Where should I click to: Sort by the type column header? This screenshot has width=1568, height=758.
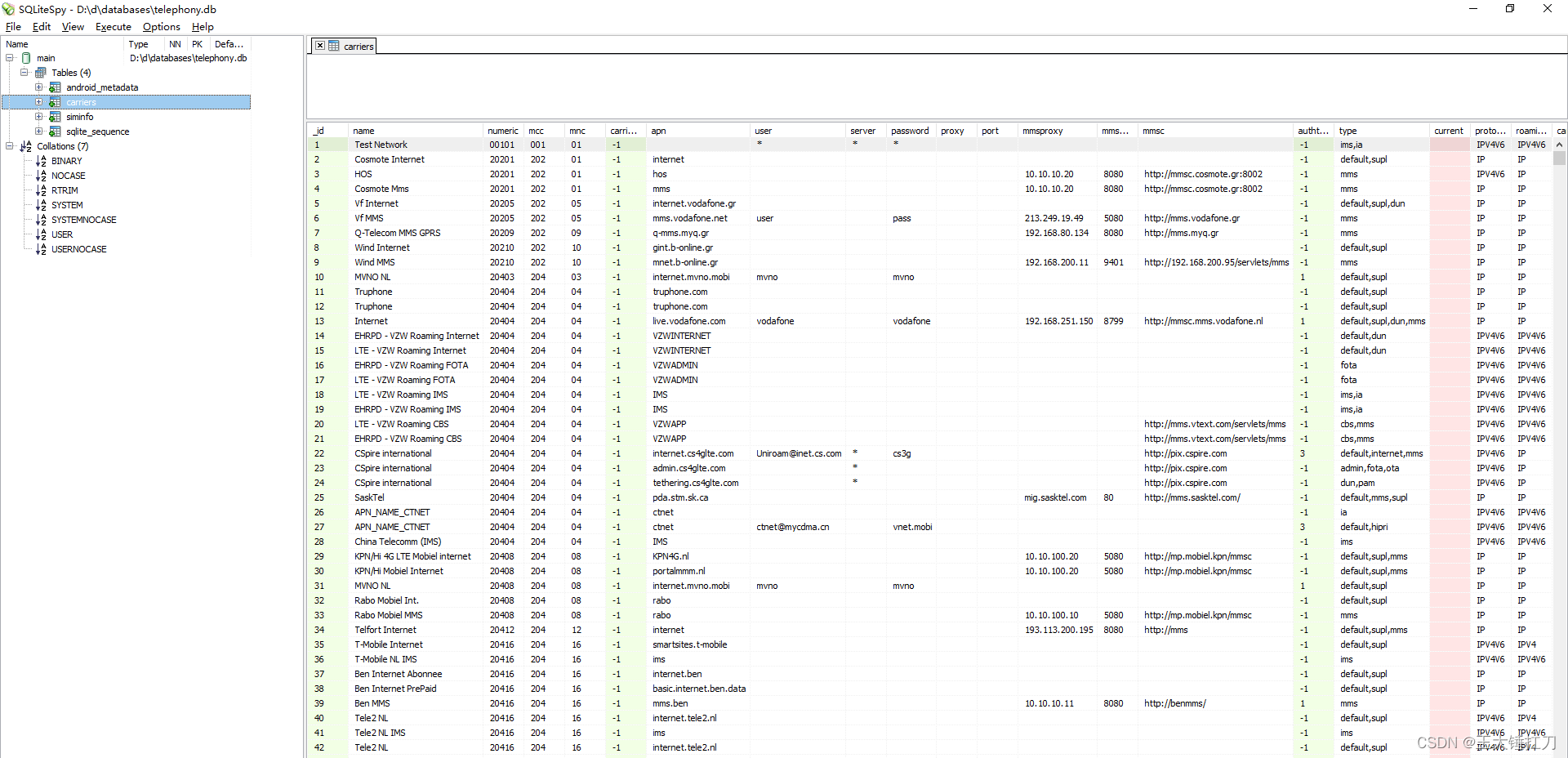click(x=1382, y=131)
